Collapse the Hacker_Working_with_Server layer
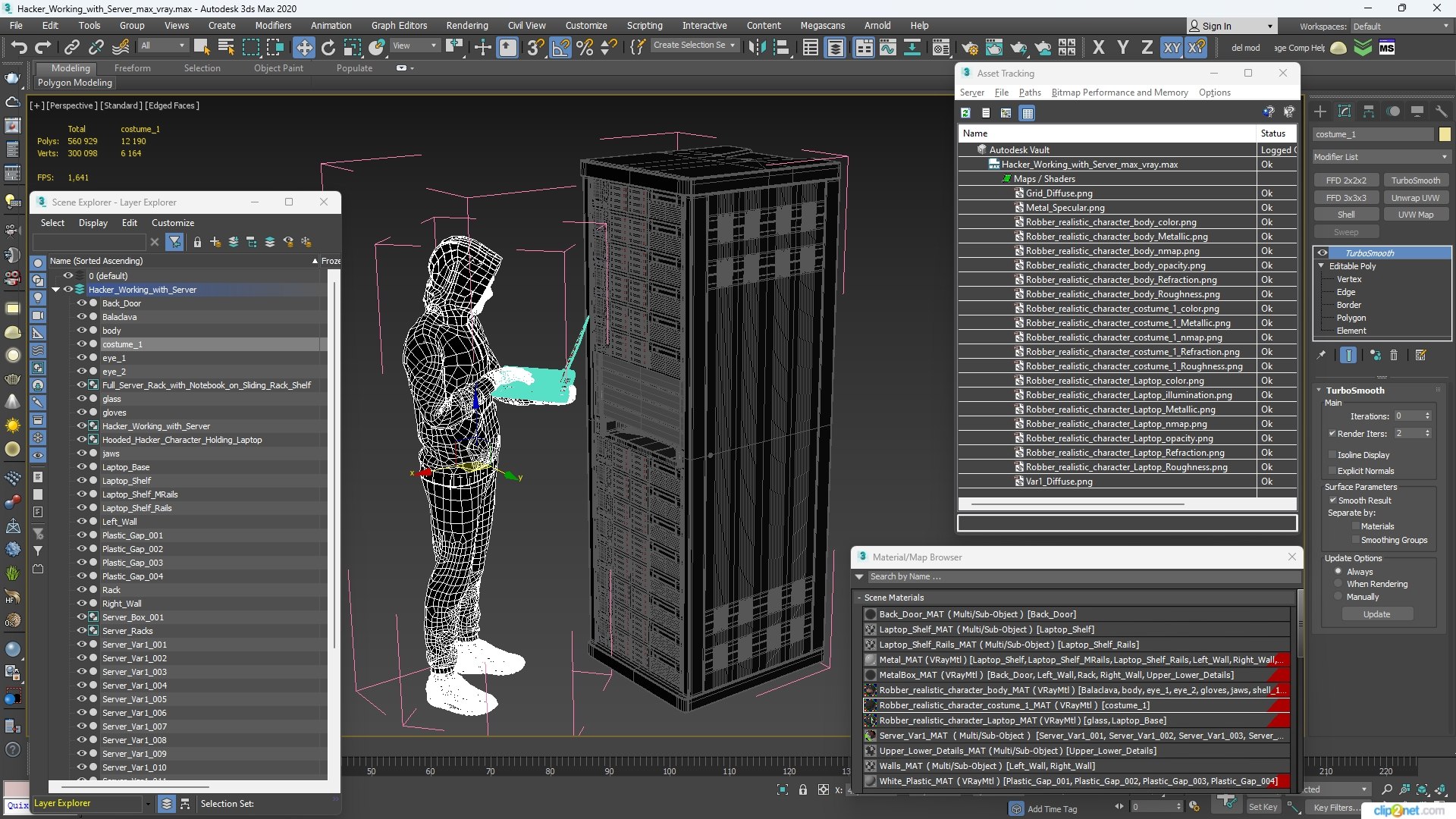This screenshot has height=819, width=1456. point(56,290)
